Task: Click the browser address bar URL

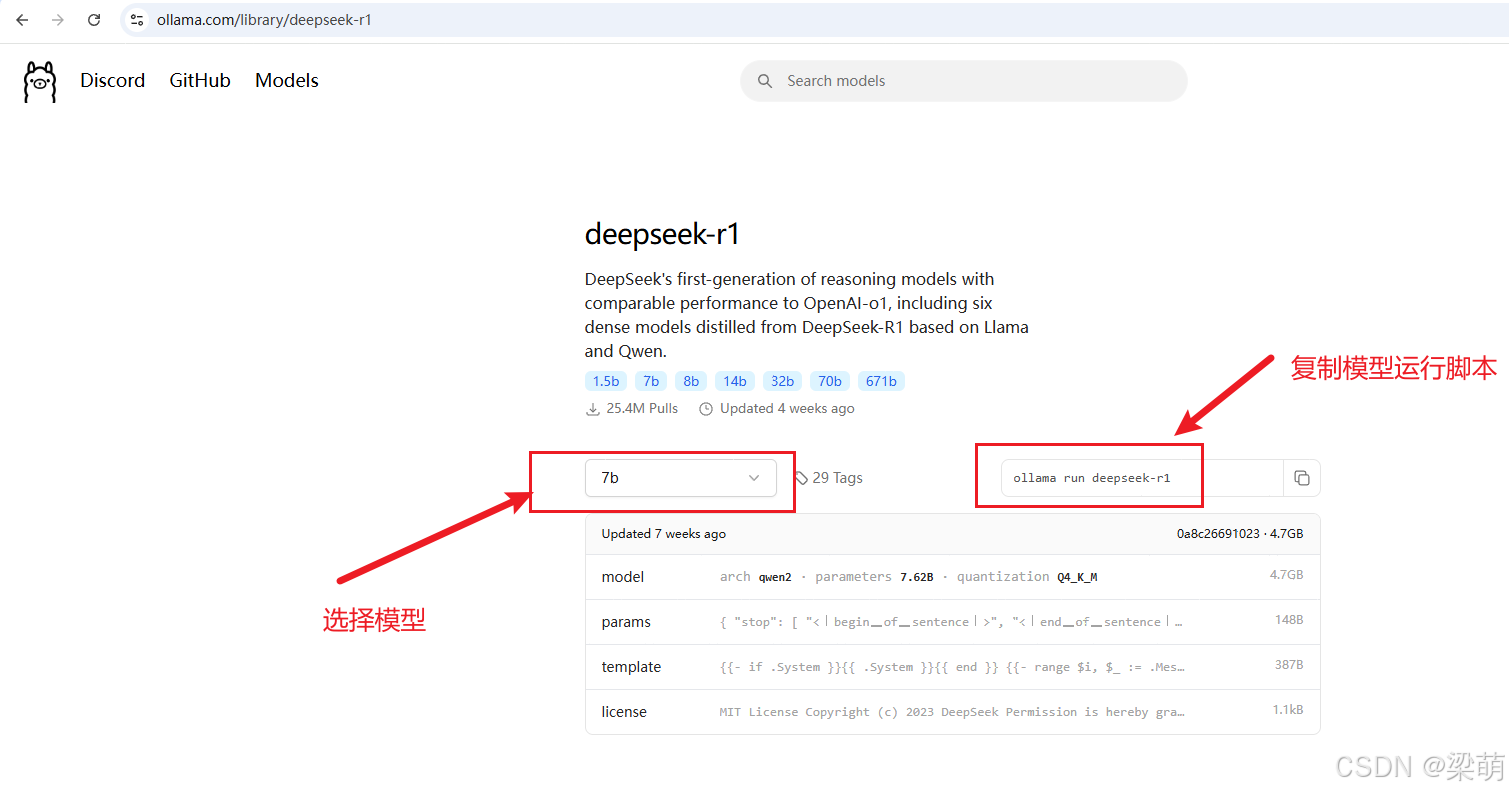Action: coord(264,20)
